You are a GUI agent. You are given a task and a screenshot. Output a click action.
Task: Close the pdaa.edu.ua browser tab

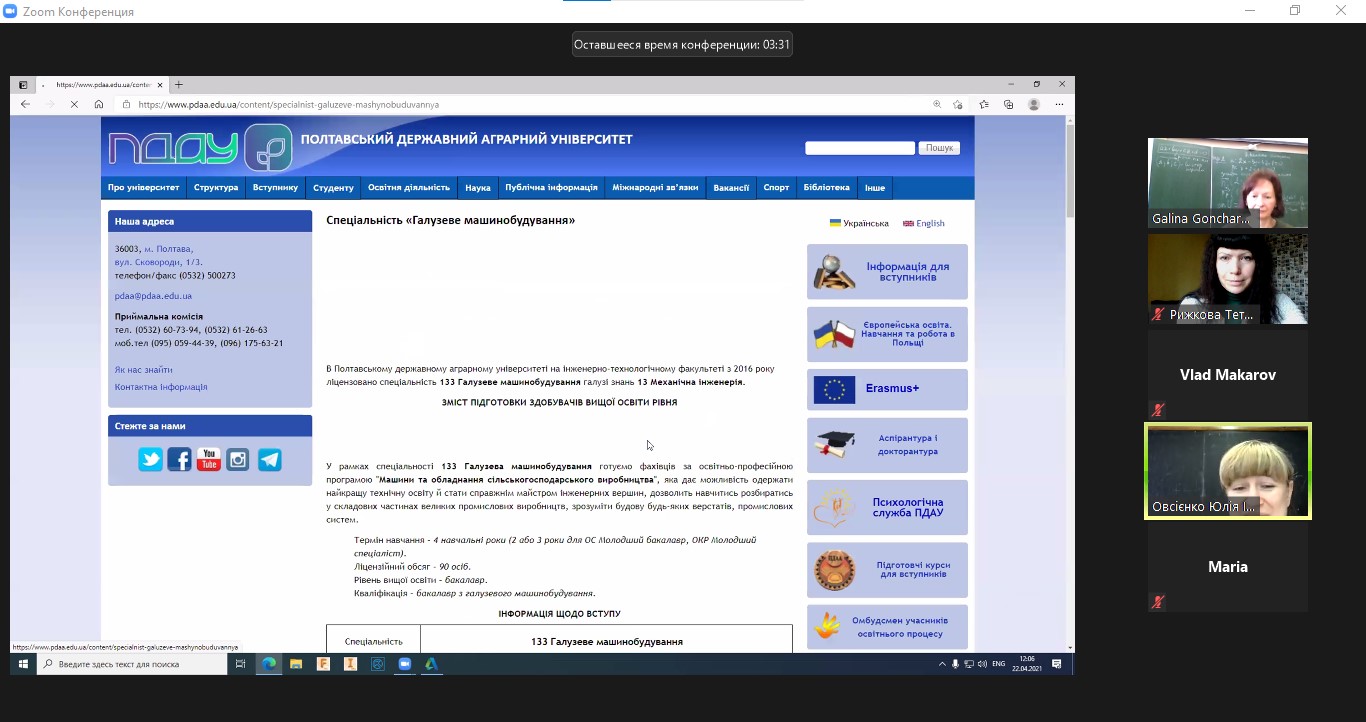coord(160,85)
